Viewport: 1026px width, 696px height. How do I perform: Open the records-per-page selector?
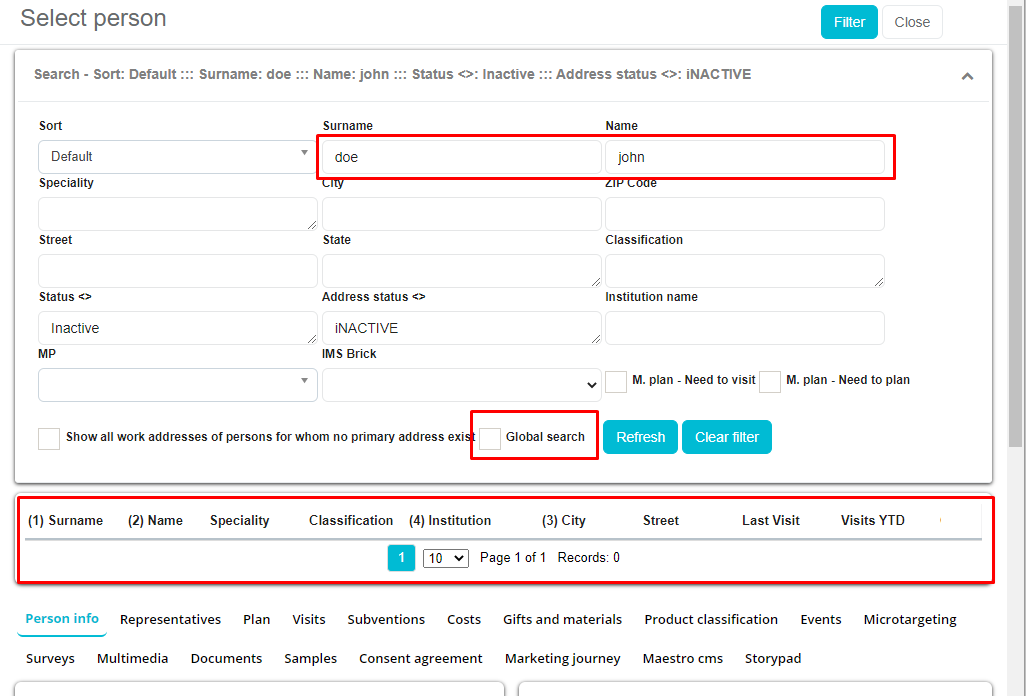(445, 558)
